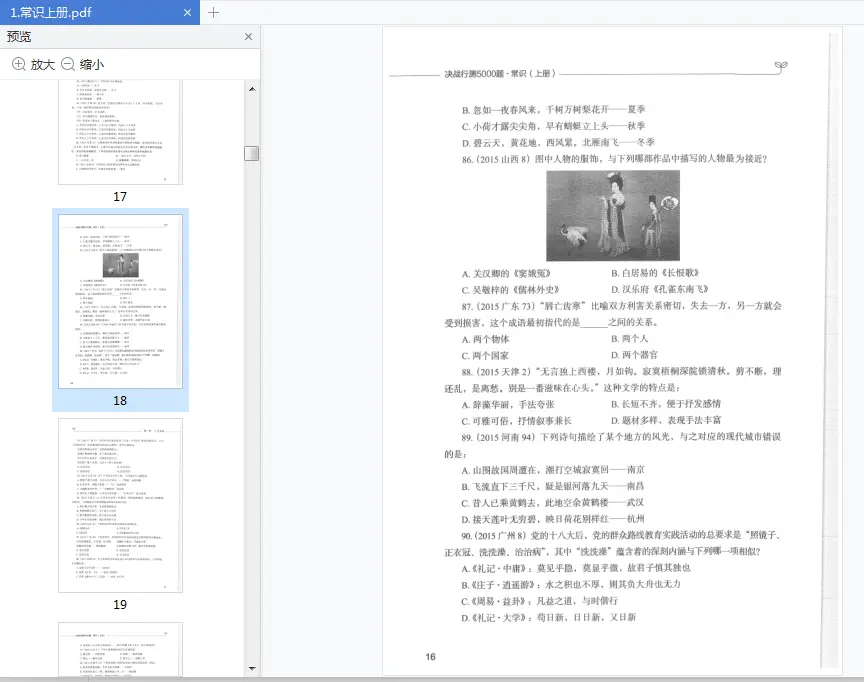Open the thumbnail below page 19
The image size is (864, 682).
tap(120, 649)
